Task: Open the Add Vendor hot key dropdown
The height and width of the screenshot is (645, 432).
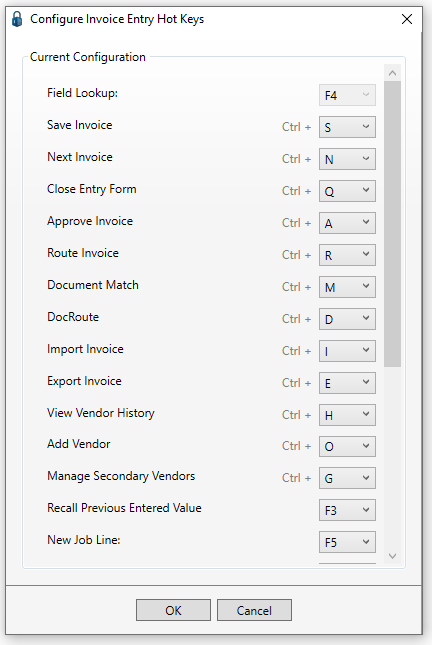Action: (x=347, y=446)
